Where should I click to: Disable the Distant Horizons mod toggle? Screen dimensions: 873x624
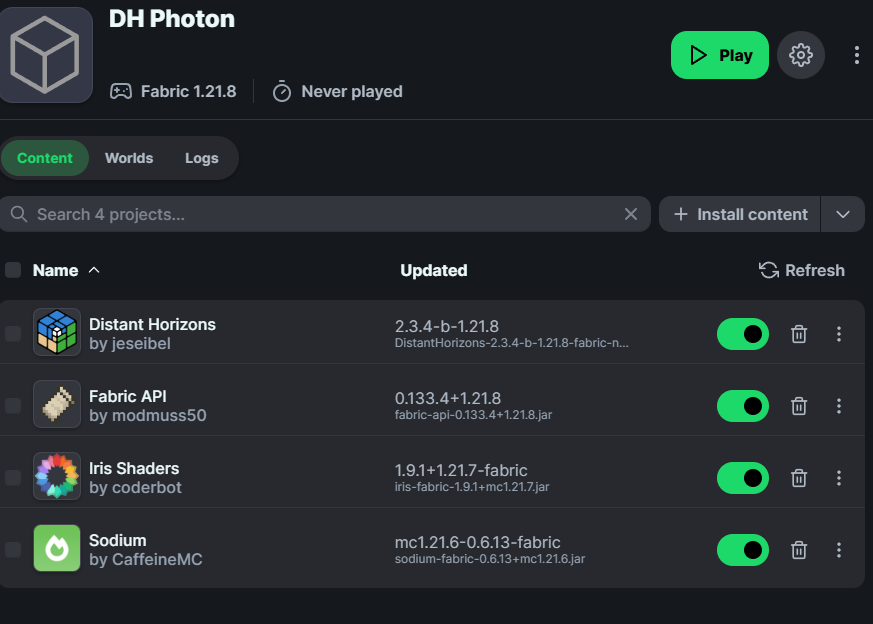pyautogui.click(x=743, y=334)
